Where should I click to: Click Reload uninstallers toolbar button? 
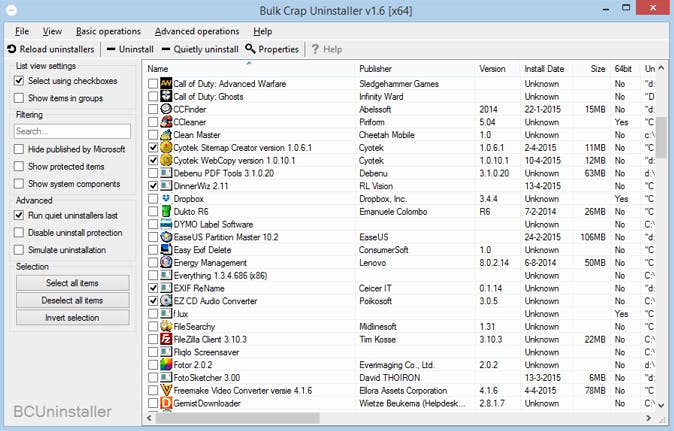51,49
